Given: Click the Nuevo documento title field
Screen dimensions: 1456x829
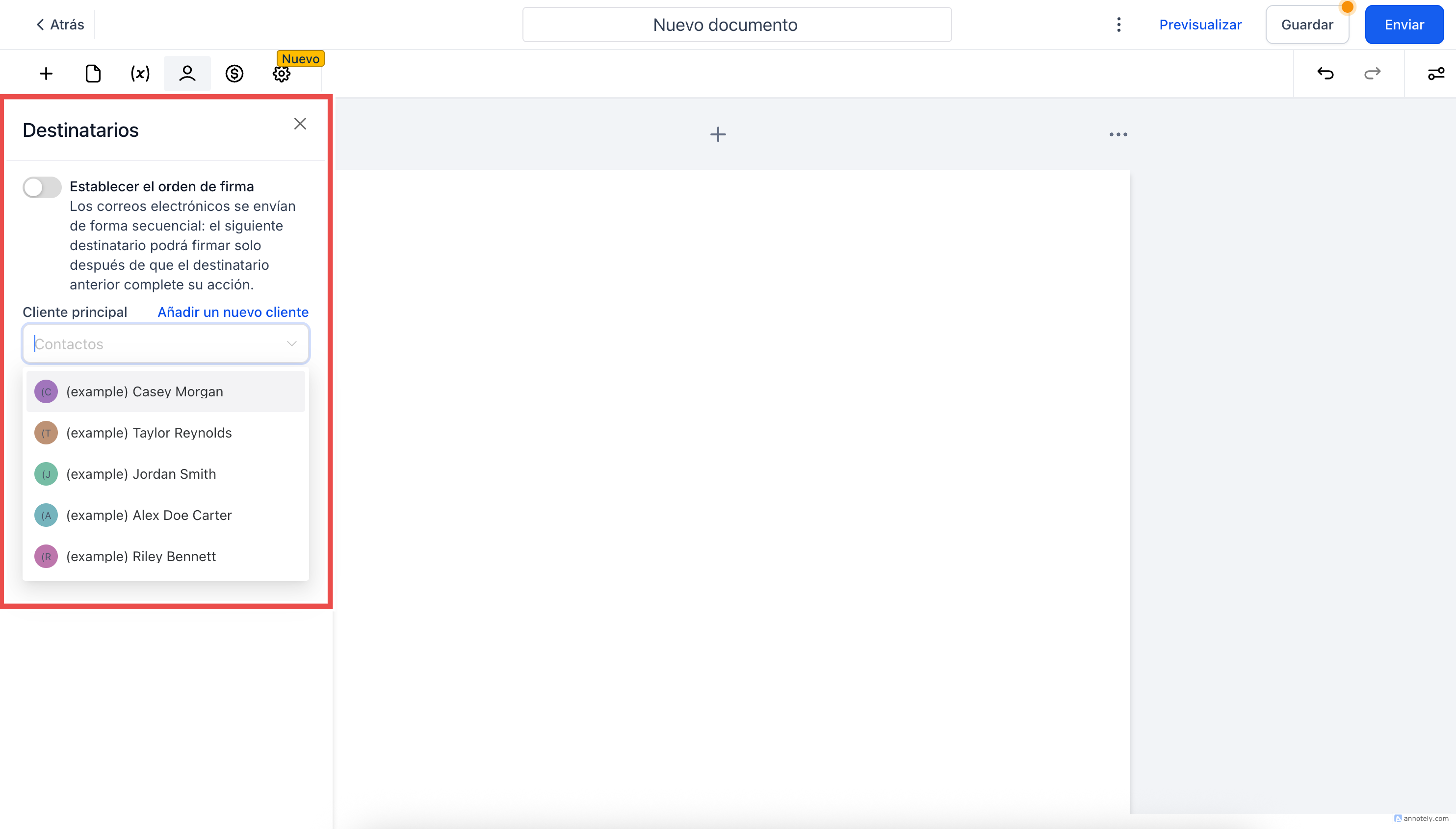Looking at the screenshot, I should tap(736, 25).
